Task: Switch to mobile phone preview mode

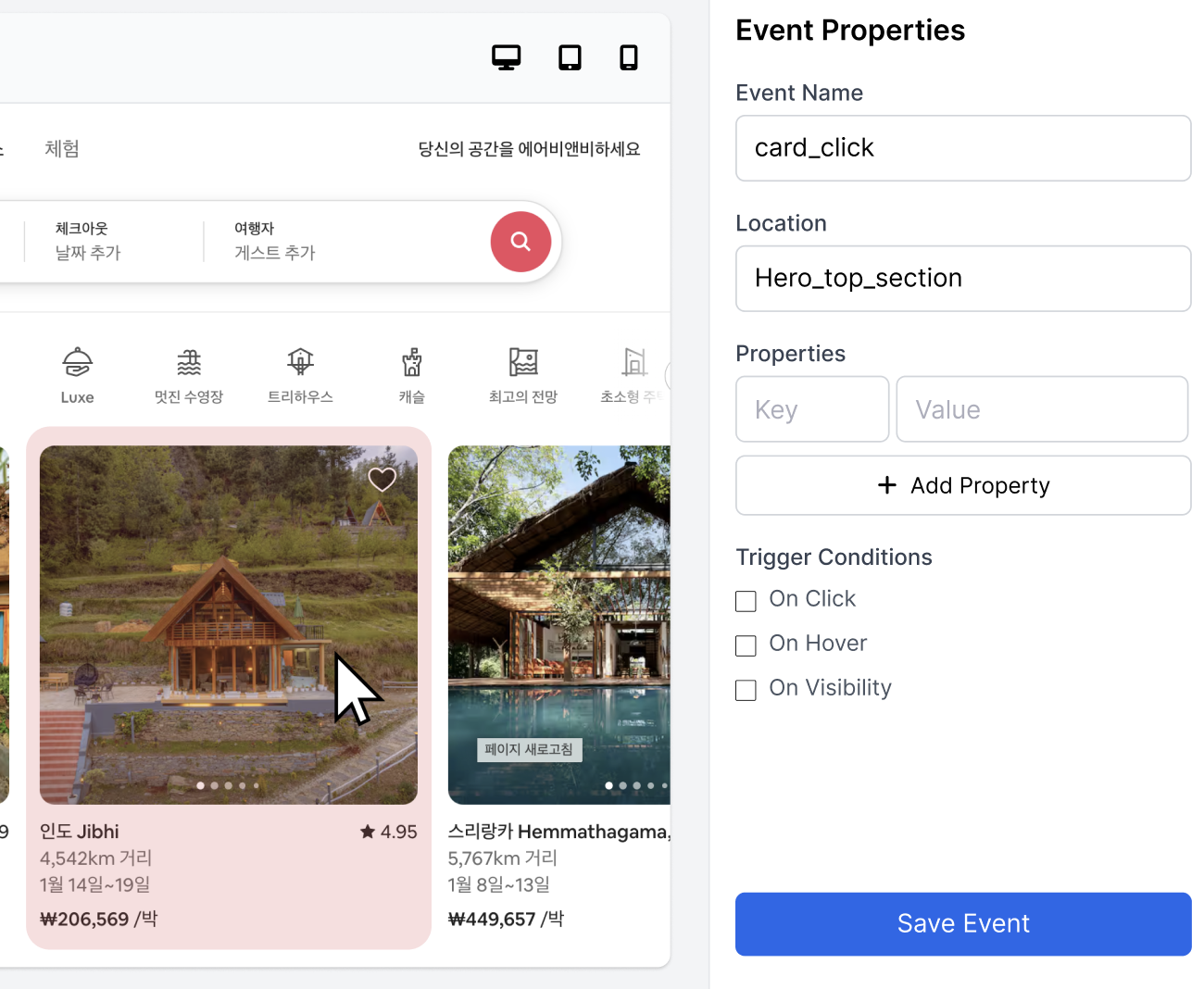Action: [629, 57]
